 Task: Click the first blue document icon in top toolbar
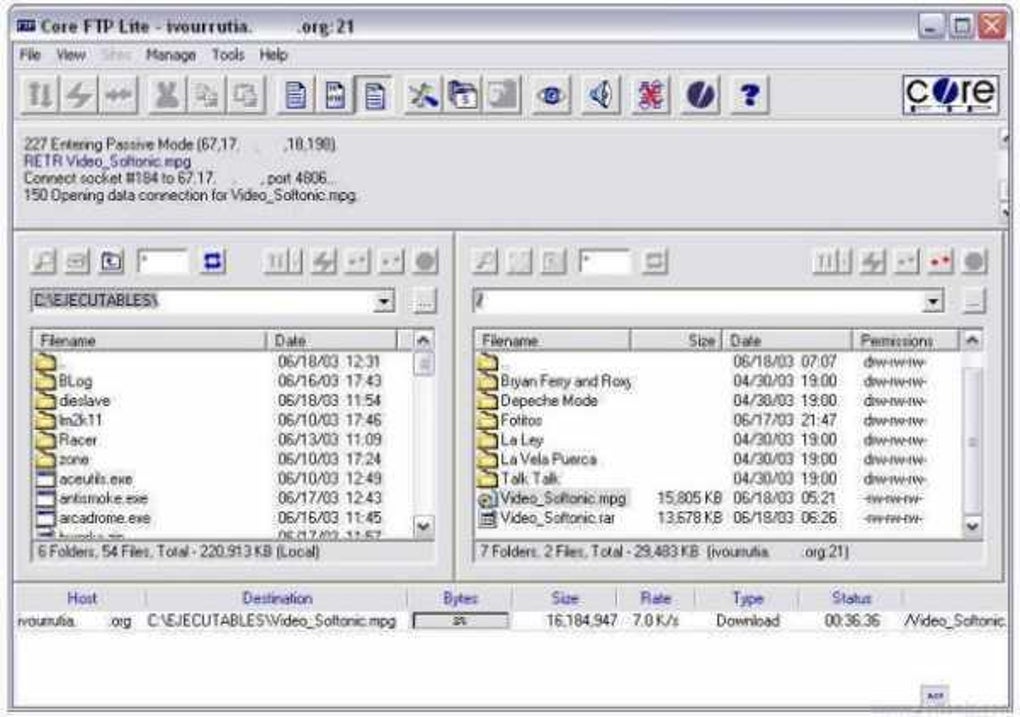(x=296, y=95)
